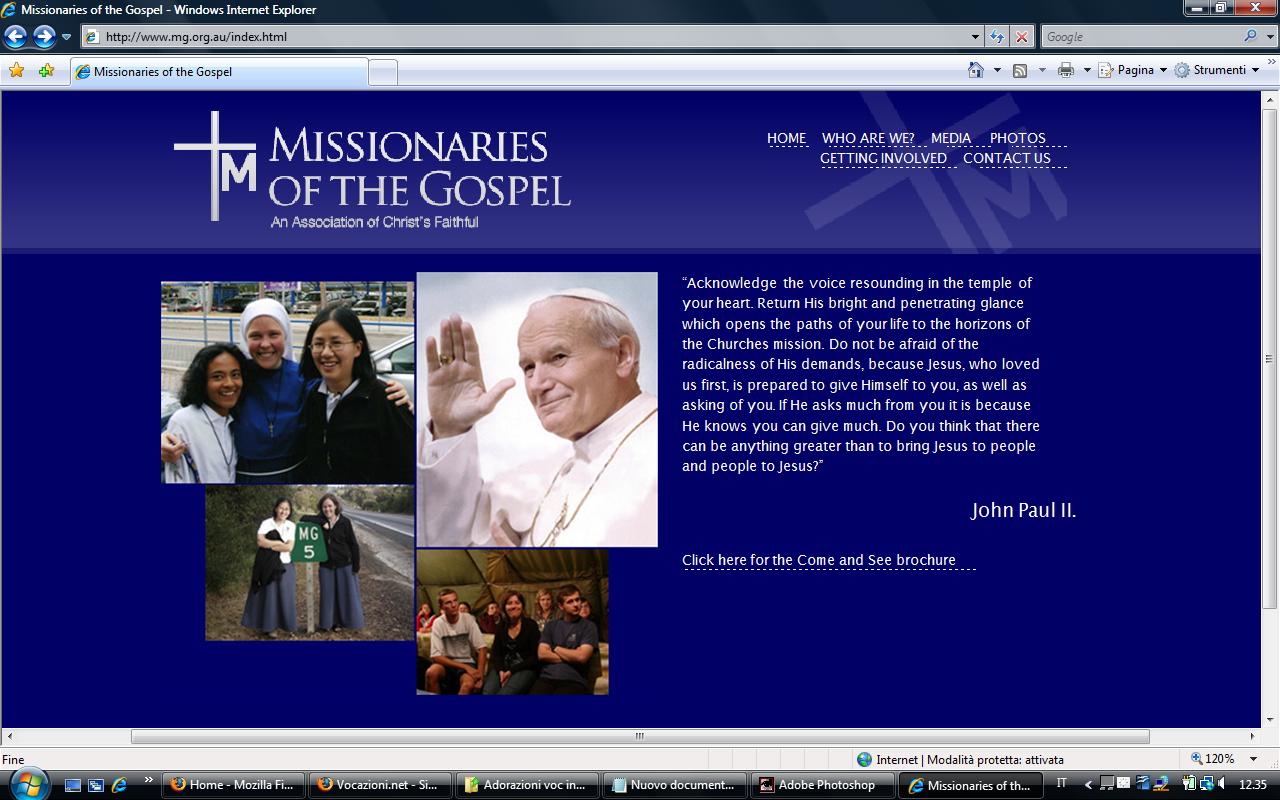The height and width of the screenshot is (800, 1280).
Task: Open the PHOTOS page link
Action: point(1018,139)
